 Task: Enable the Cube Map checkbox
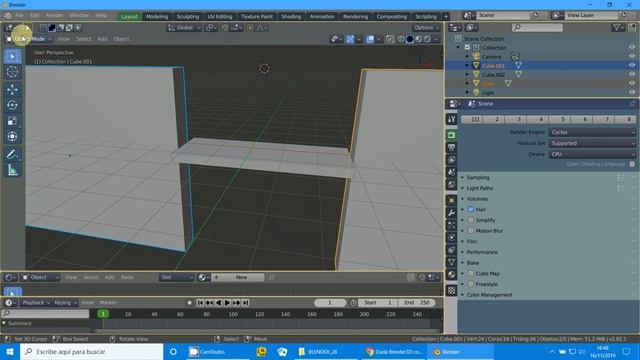(x=471, y=273)
